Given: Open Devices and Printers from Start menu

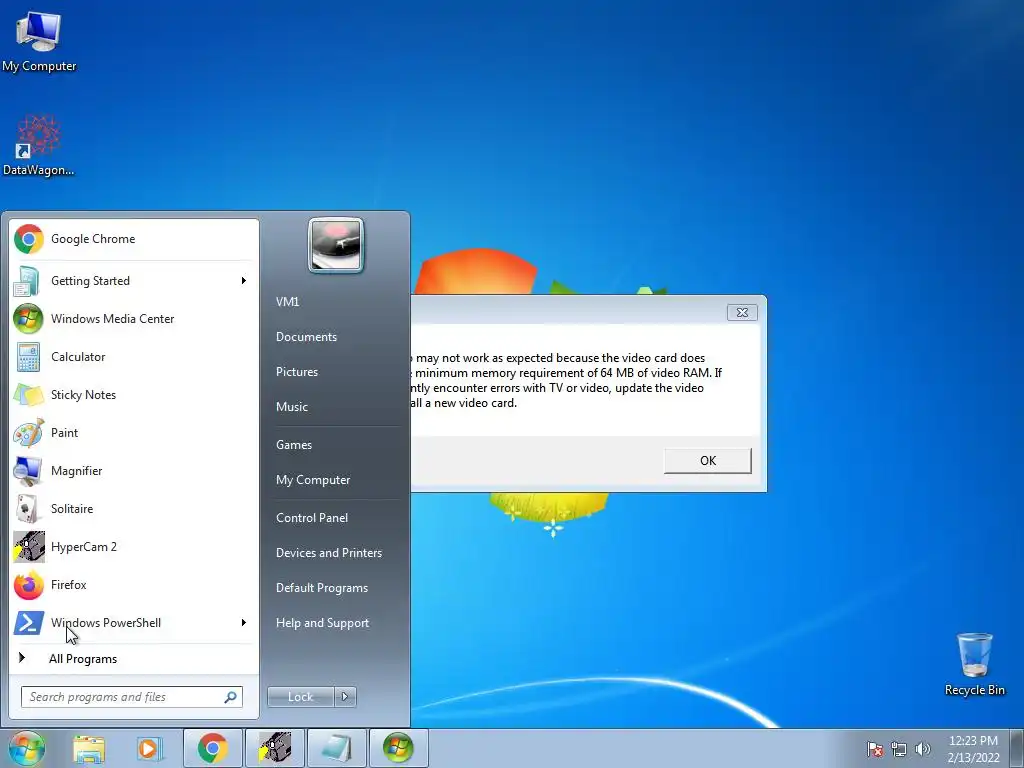Looking at the screenshot, I should (x=329, y=552).
